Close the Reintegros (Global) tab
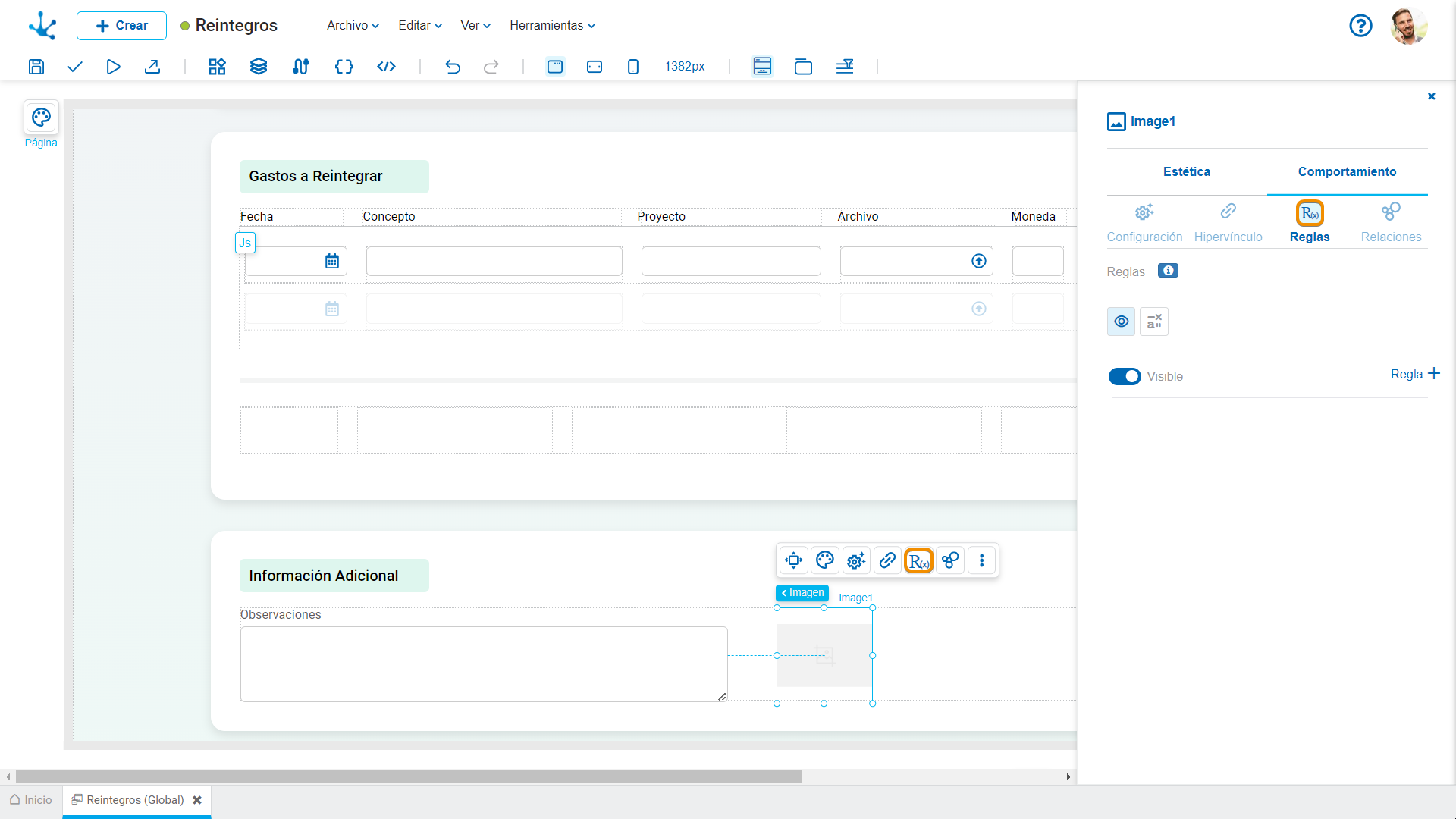Image resolution: width=1456 pixels, height=819 pixels. pos(197,800)
